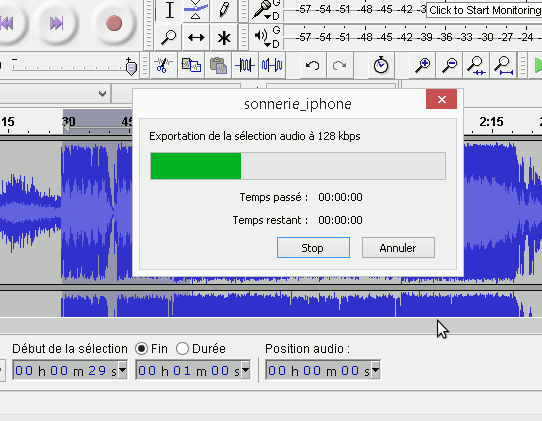Open the Position audio format dropdown
Viewport: 542px width, 421px height.
tap(376, 371)
